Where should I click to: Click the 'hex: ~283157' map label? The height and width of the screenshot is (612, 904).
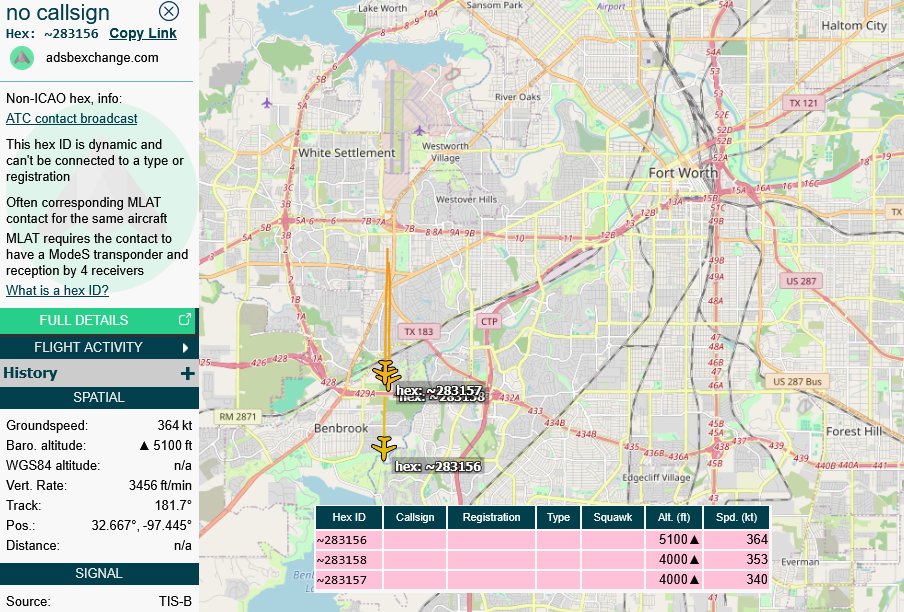(x=439, y=390)
